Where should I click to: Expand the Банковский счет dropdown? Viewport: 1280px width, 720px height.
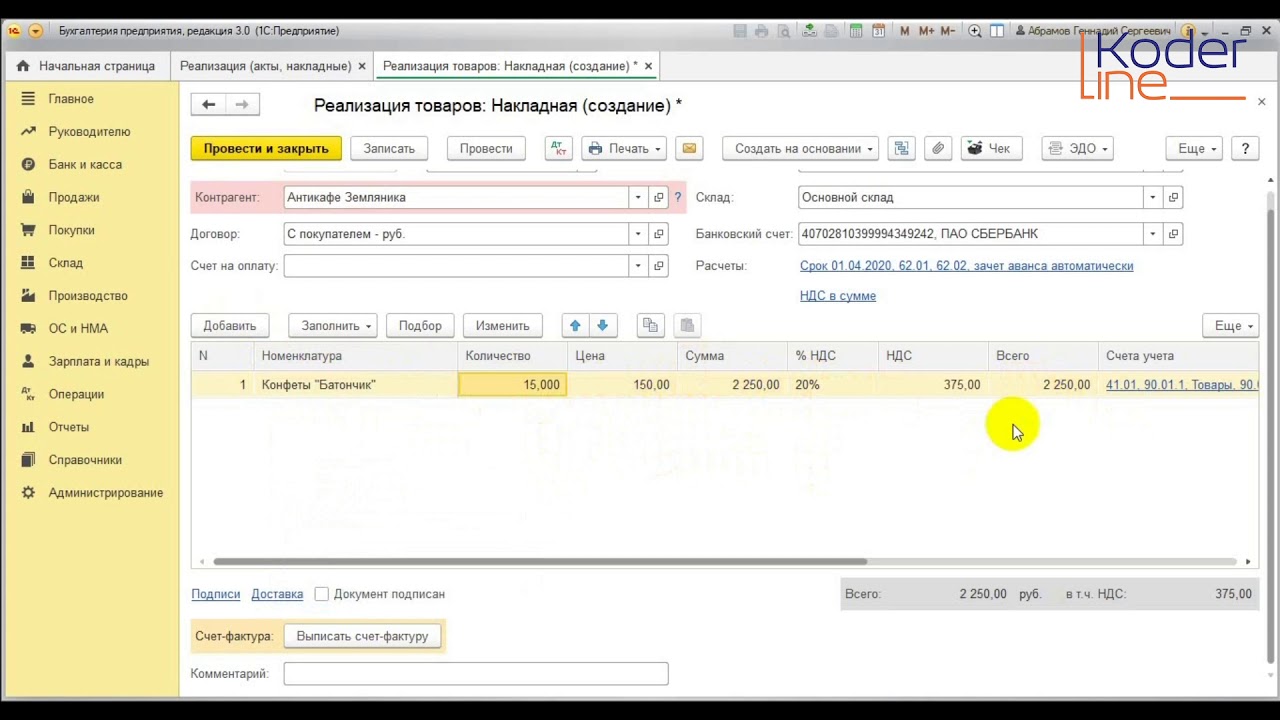1152,234
